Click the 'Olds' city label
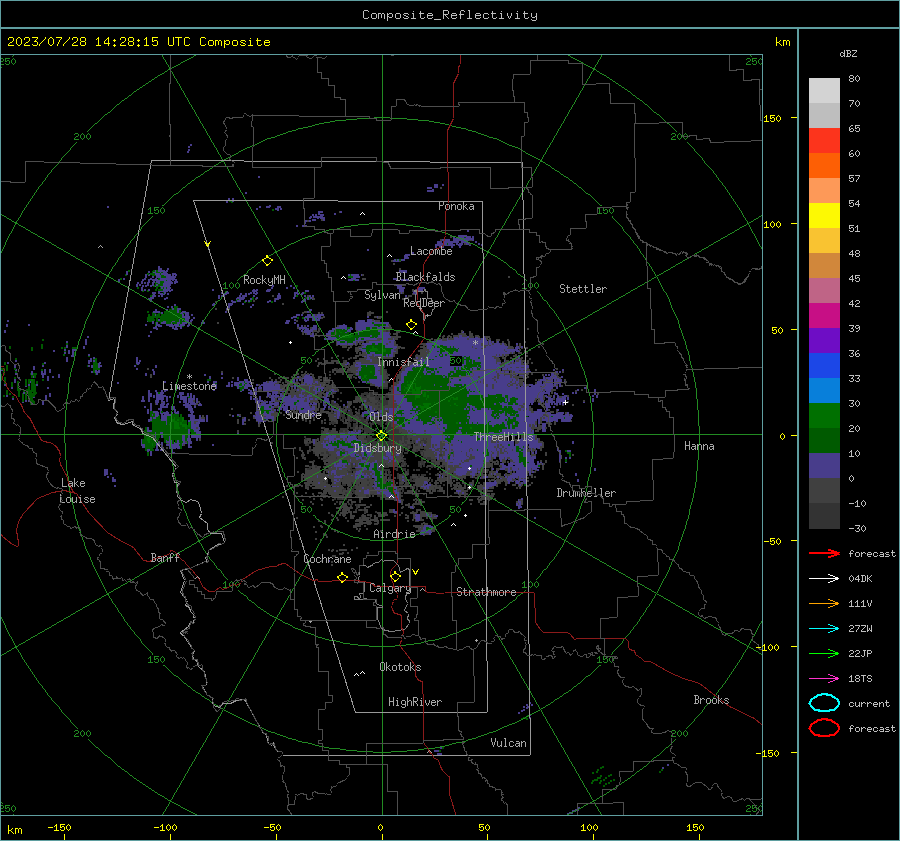900x841 pixels. (x=381, y=417)
